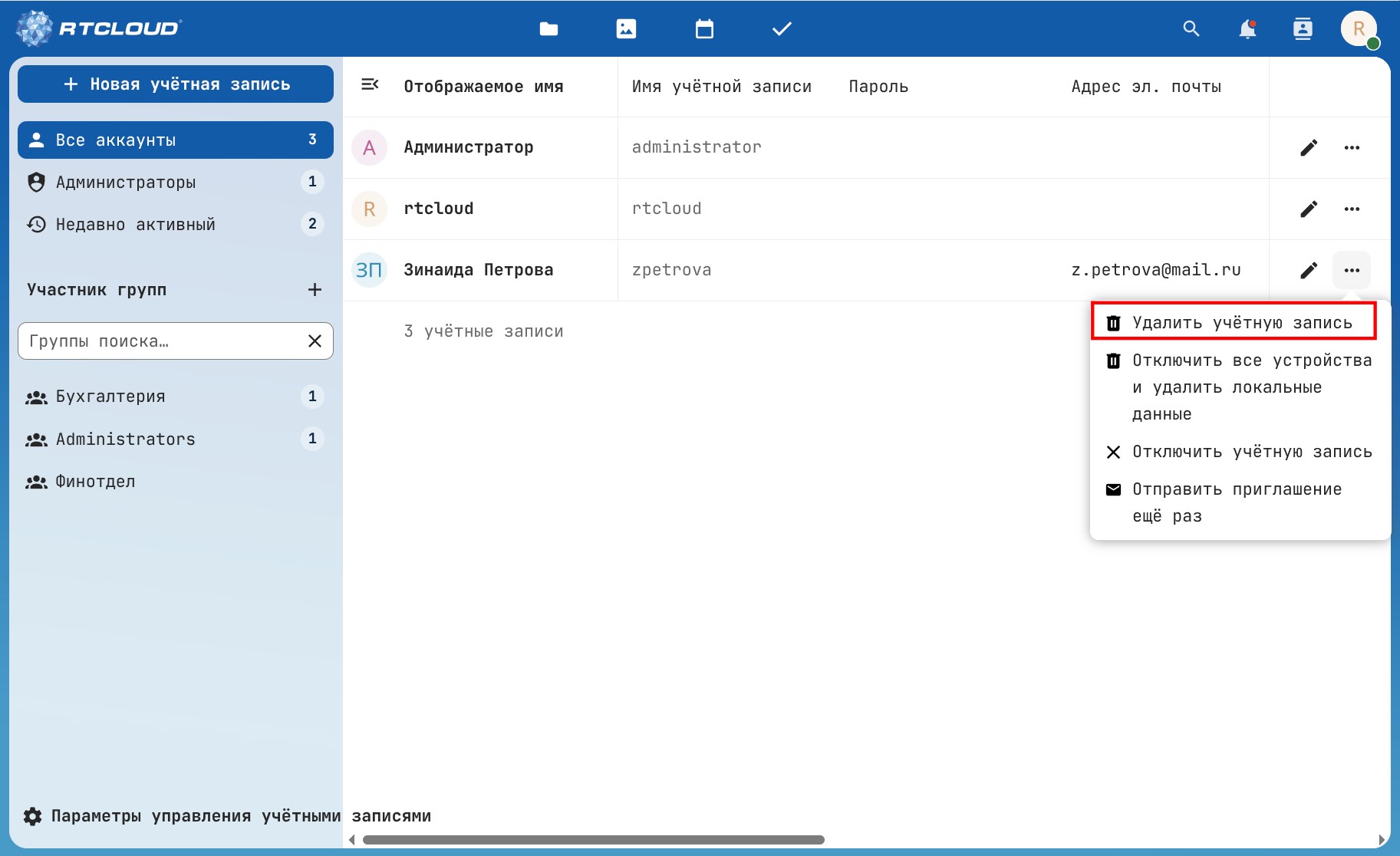Image resolution: width=1400 pixels, height=856 pixels.
Task: Click Новая учётная запись button
Action: click(176, 84)
